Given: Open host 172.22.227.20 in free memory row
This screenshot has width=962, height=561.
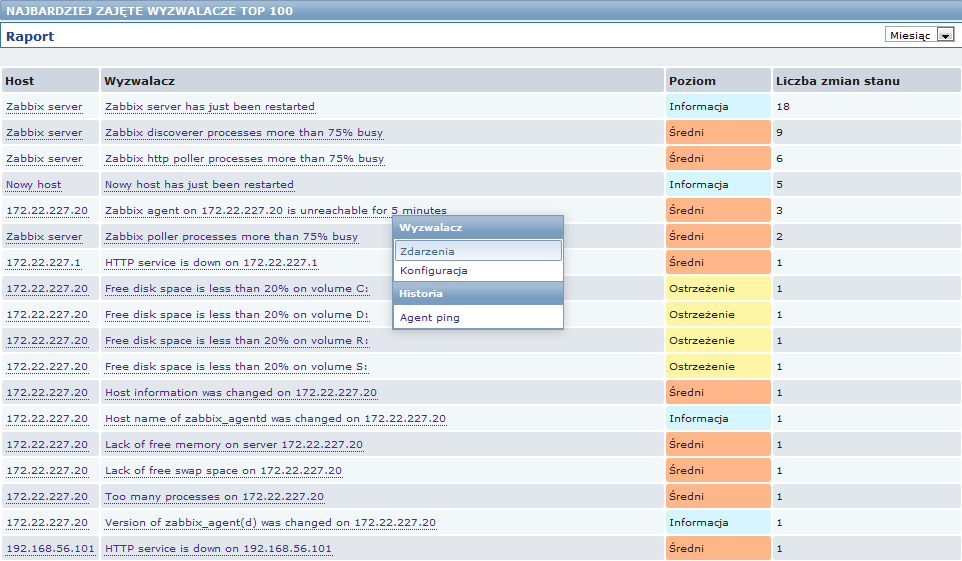Looking at the screenshot, I should (47, 444).
